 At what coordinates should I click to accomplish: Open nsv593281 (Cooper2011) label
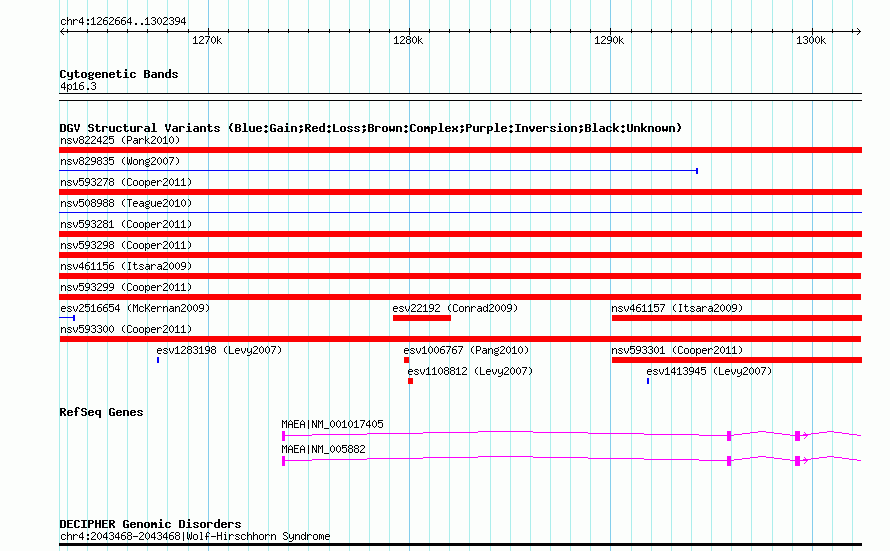coord(126,224)
